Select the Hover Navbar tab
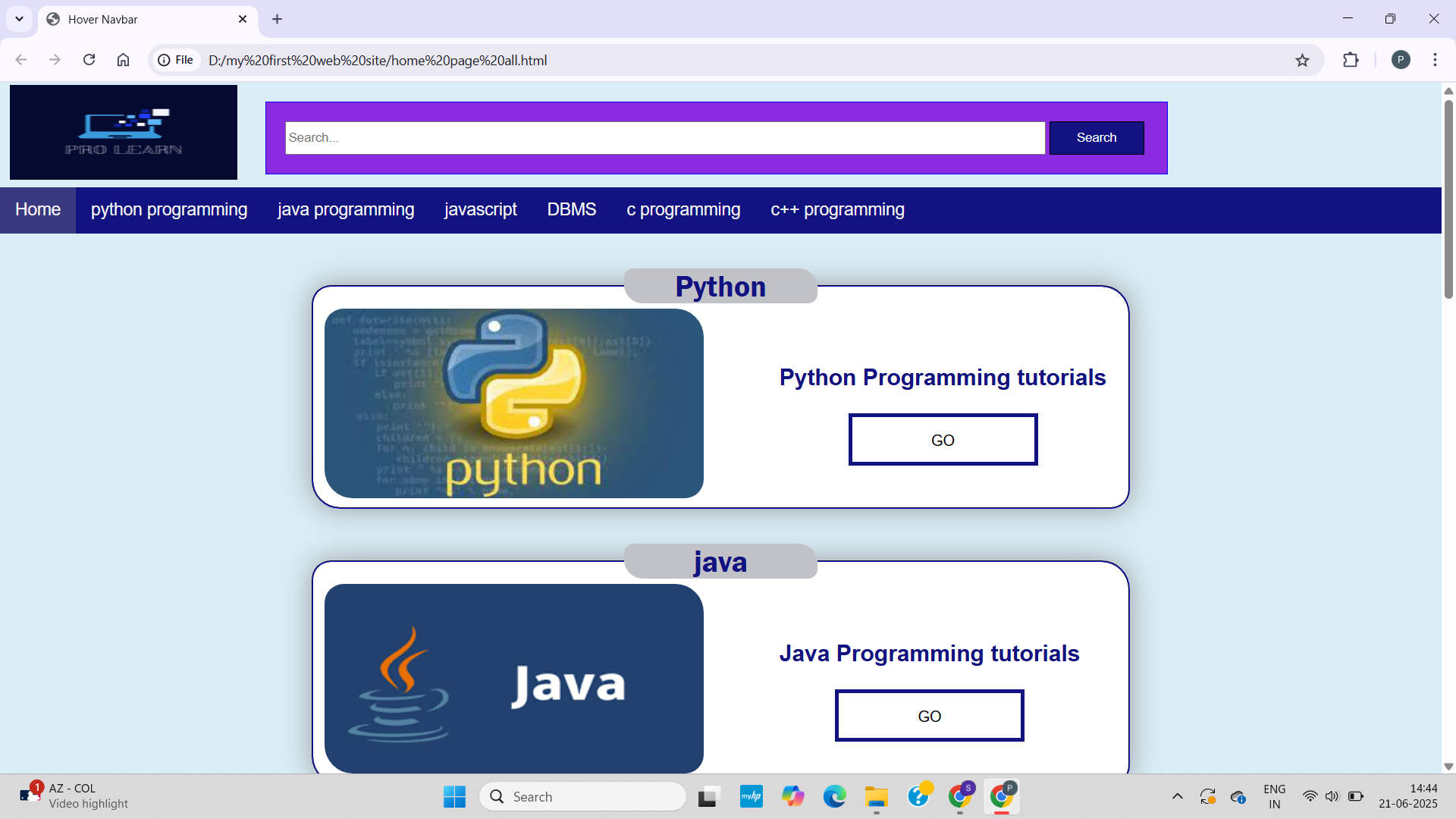The width and height of the screenshot is (1456, 819). pos(148,19)
